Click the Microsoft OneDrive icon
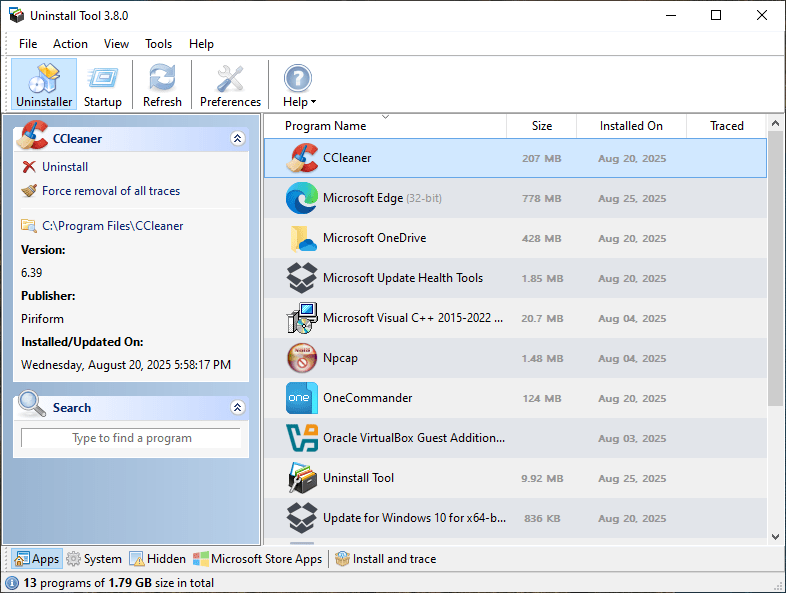Viewport: 786px width, 593px height. coord(303,238)
